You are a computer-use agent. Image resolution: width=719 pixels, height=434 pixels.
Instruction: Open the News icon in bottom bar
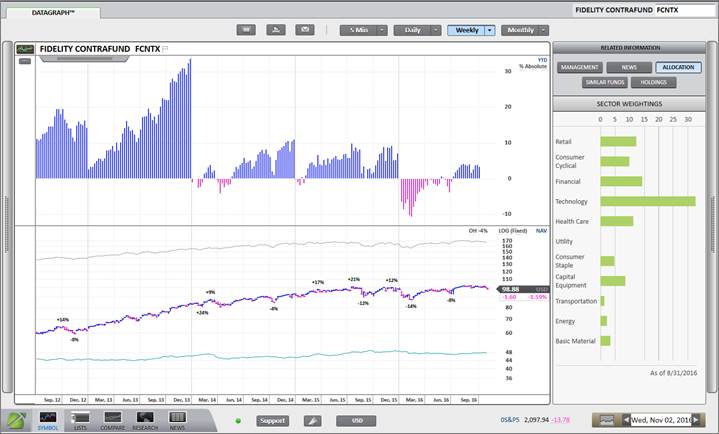pyautogui.click(x=177, y=419)
